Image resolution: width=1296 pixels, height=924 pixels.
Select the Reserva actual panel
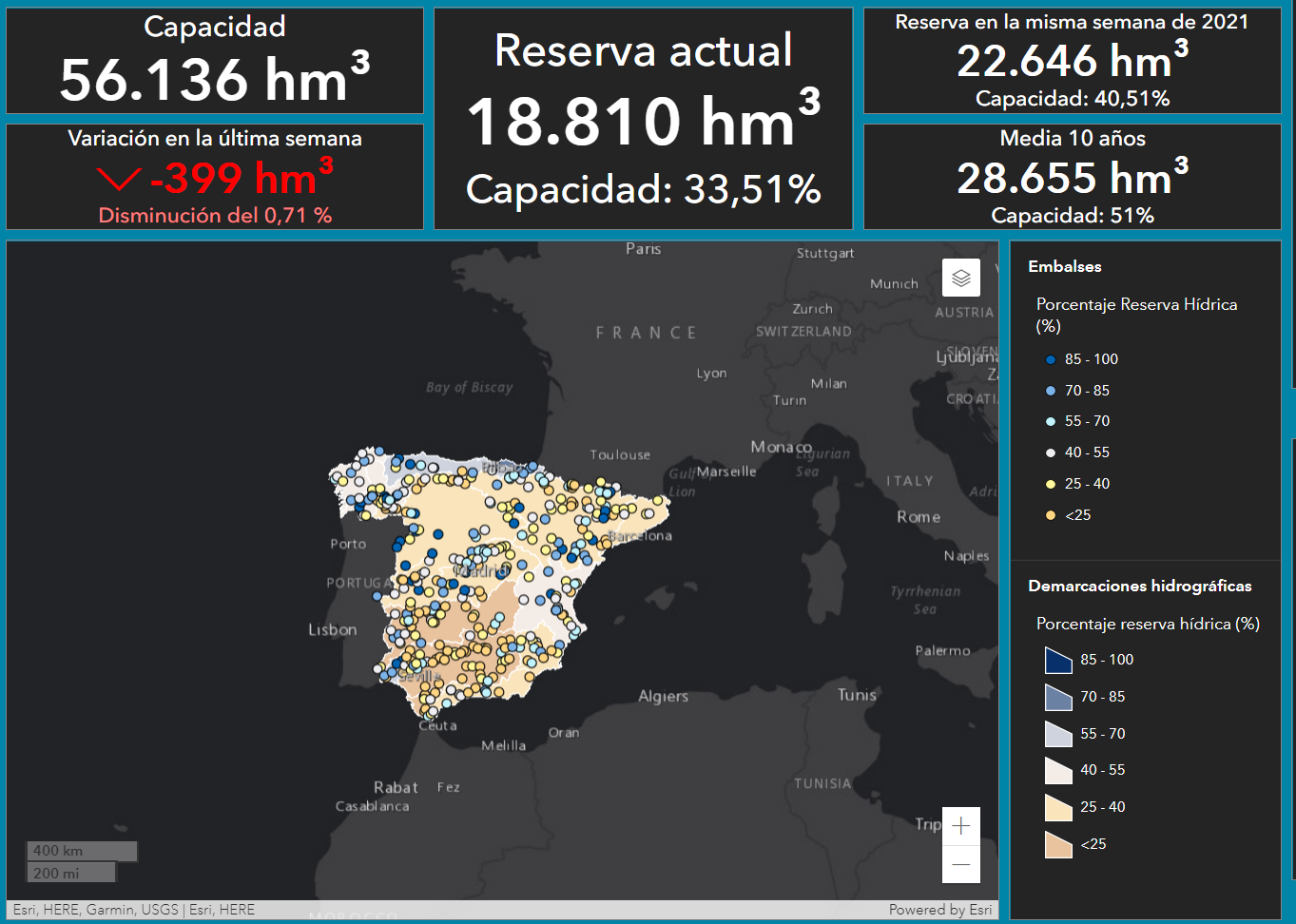[x=643, y=119]
